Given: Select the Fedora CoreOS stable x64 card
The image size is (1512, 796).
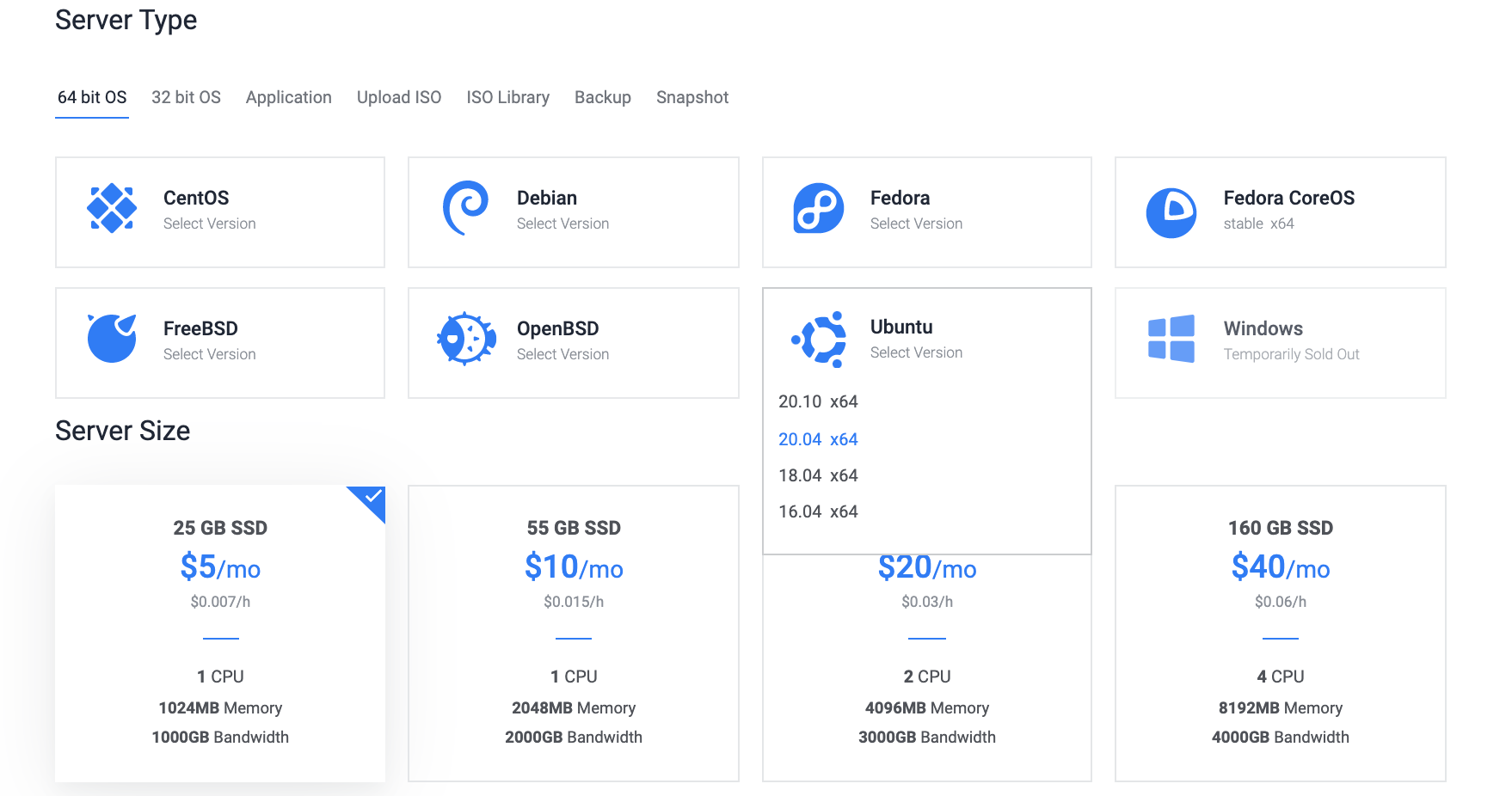Looking at the screenshot, I should click(1280, 212).
